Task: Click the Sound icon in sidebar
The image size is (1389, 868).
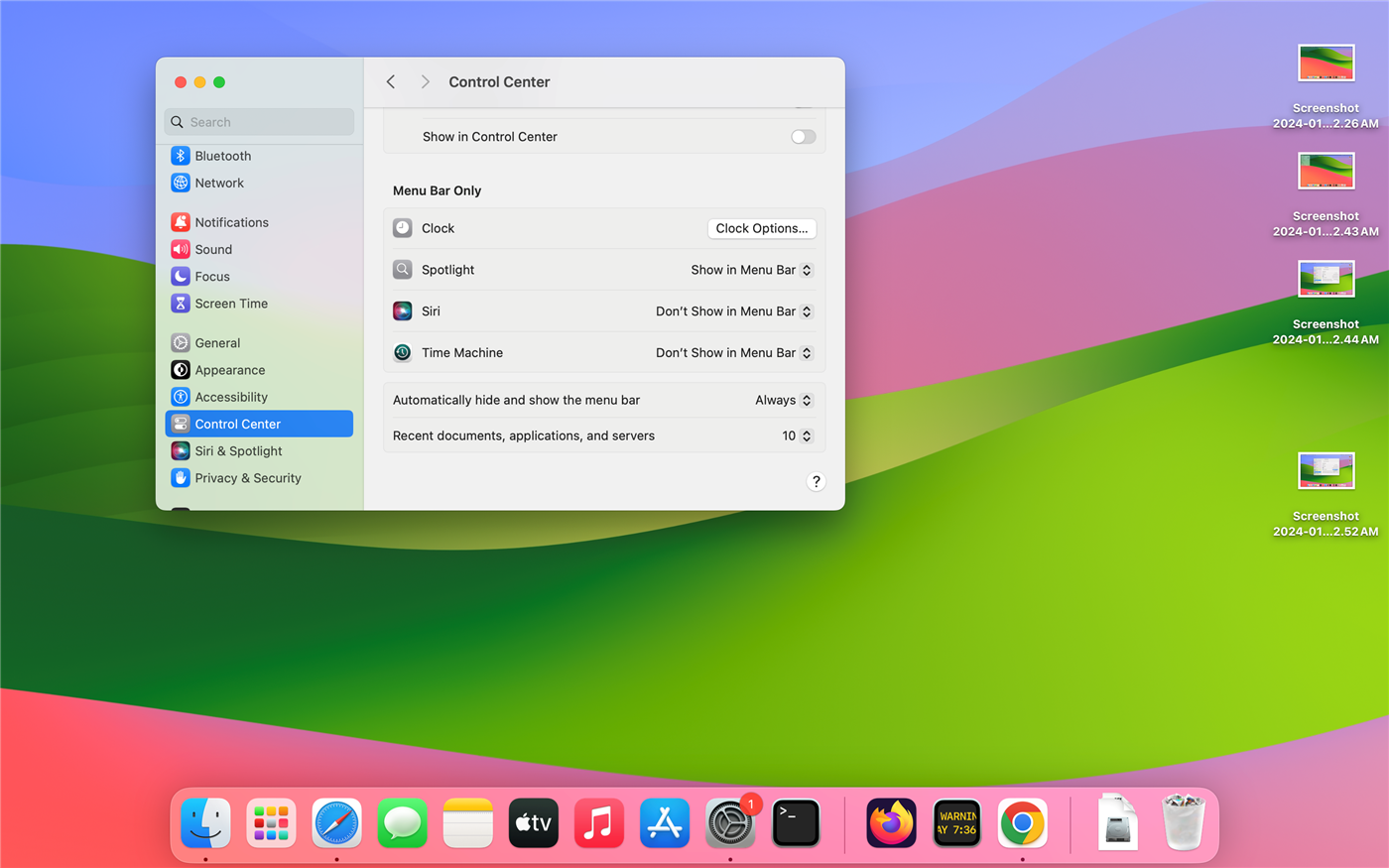Action: [181, 250]
